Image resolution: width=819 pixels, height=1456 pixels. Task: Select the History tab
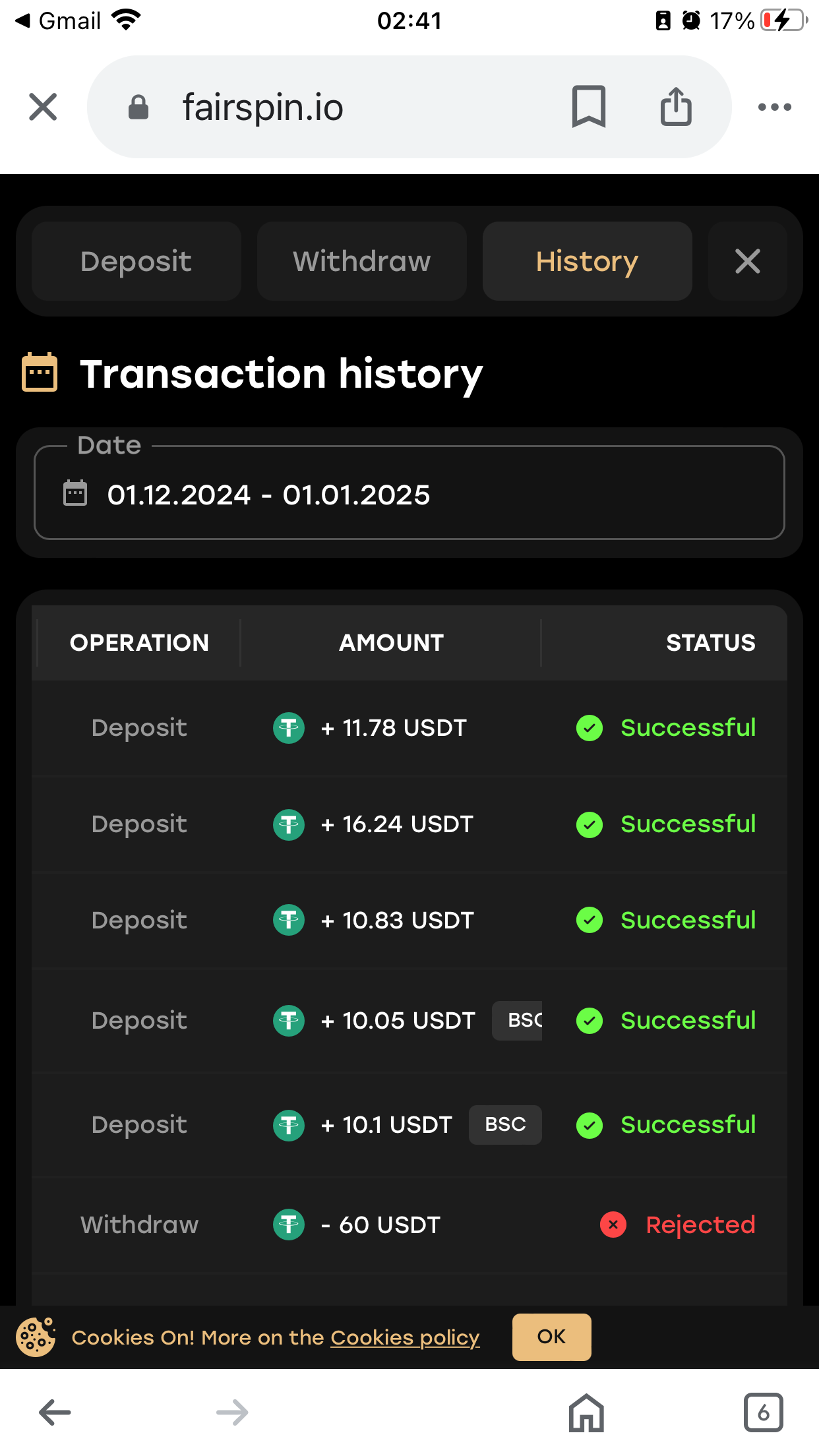tap(587, 261)
